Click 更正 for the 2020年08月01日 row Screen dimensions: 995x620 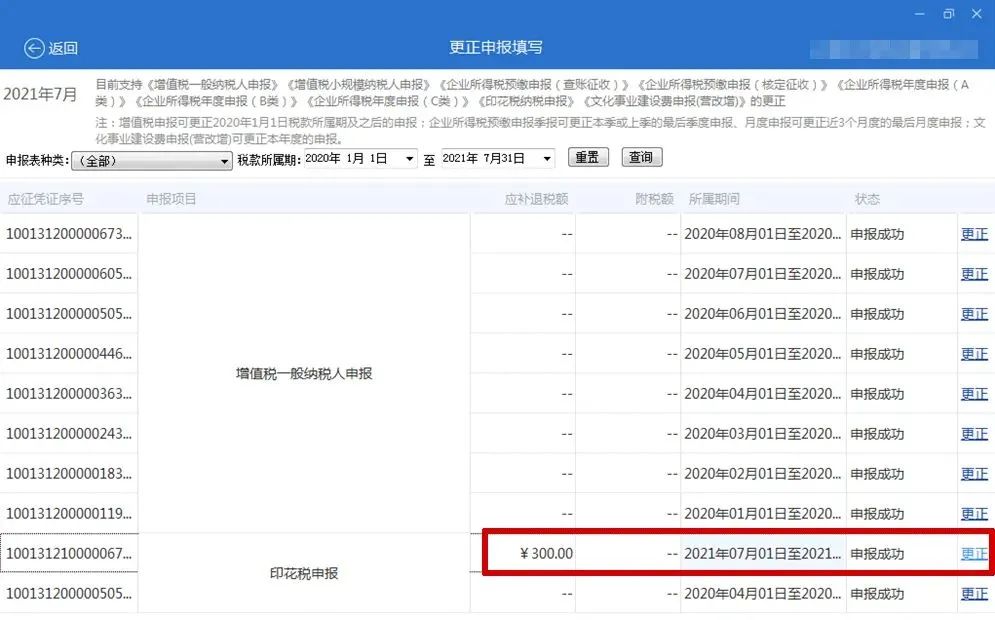point(974,234)
